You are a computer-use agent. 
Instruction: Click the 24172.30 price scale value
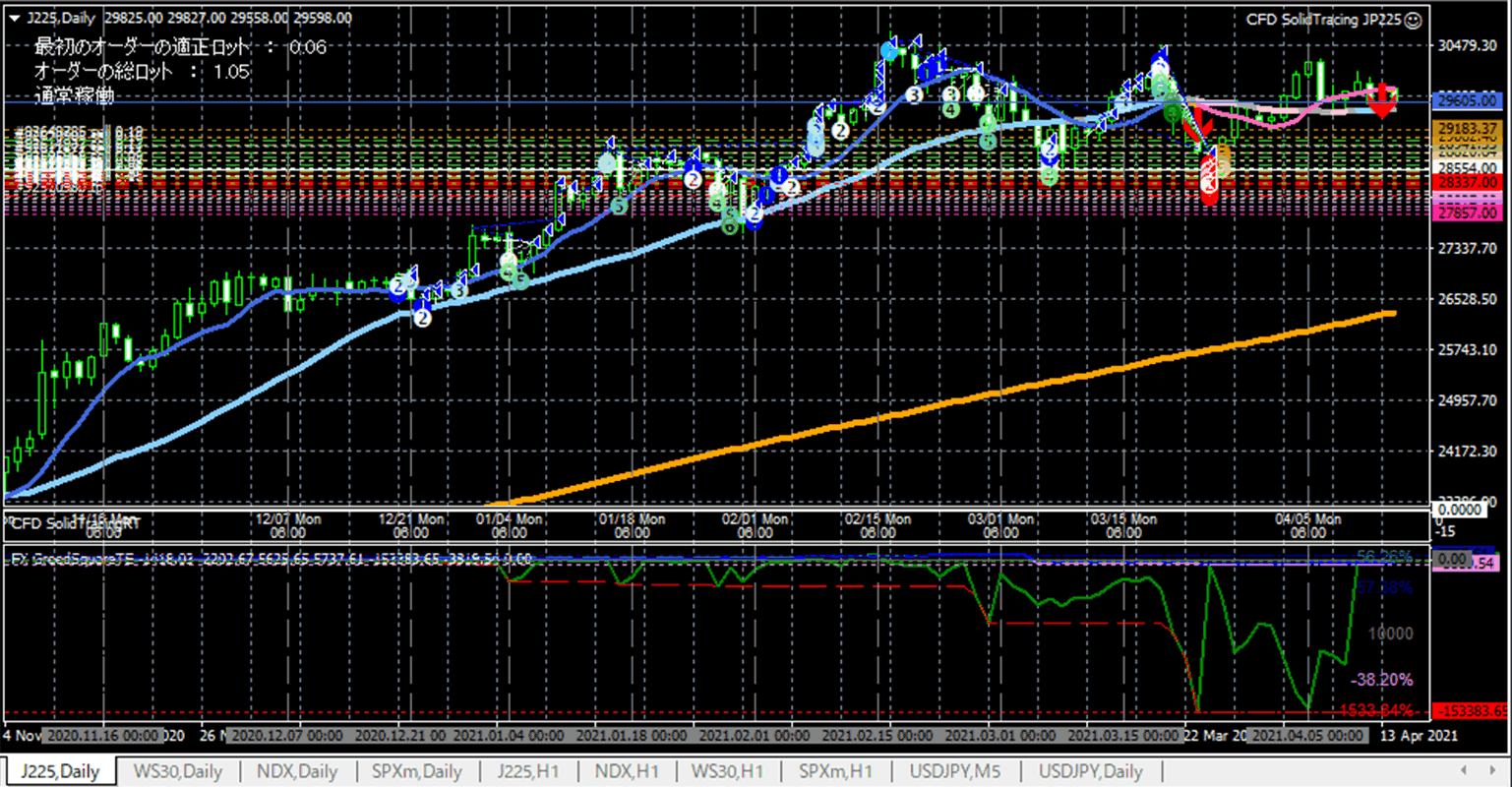point(1468,451)
